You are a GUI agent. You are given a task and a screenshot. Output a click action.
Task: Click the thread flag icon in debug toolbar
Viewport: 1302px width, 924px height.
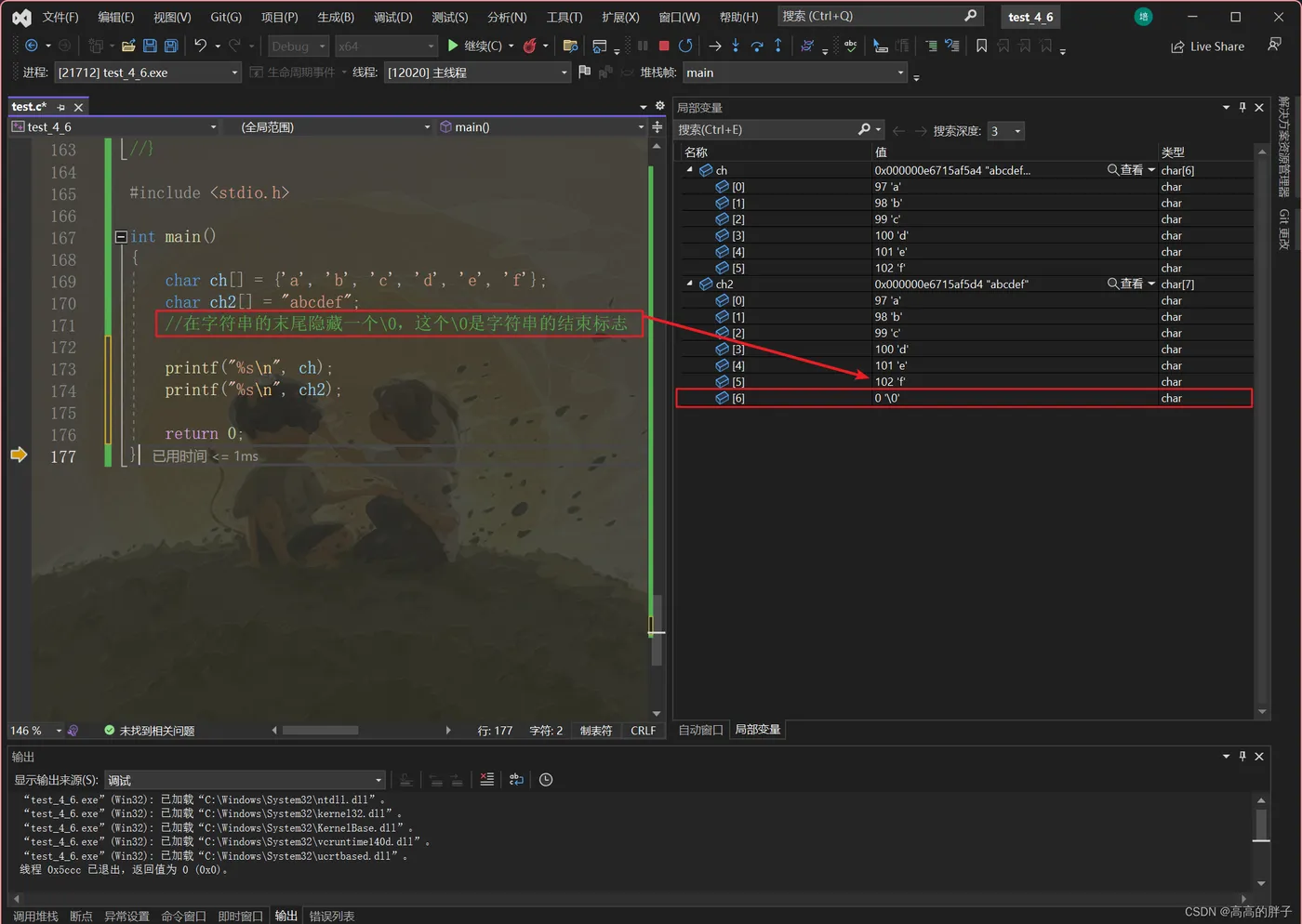584,72
